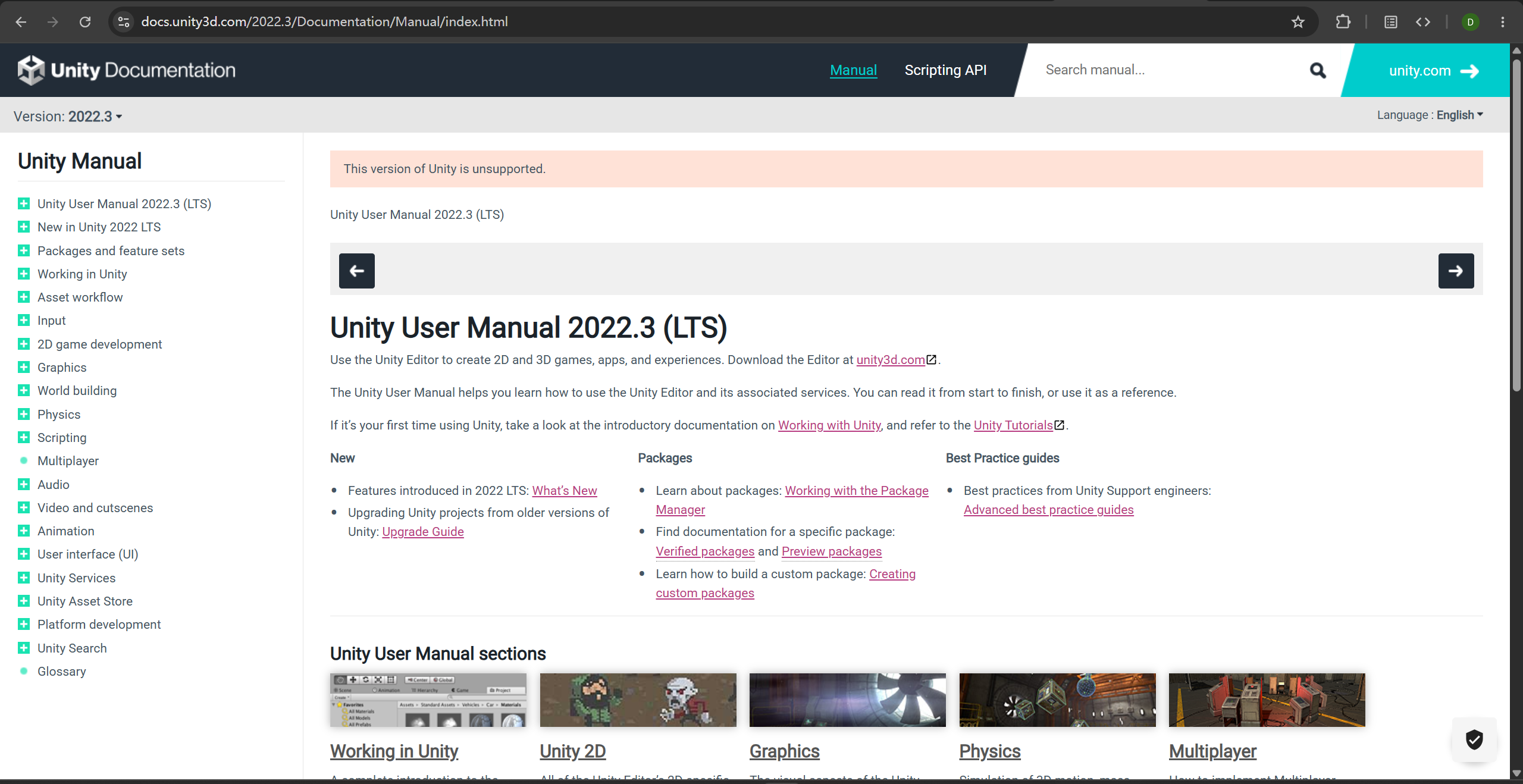Expand the Audio tree node

pos(24,484)
